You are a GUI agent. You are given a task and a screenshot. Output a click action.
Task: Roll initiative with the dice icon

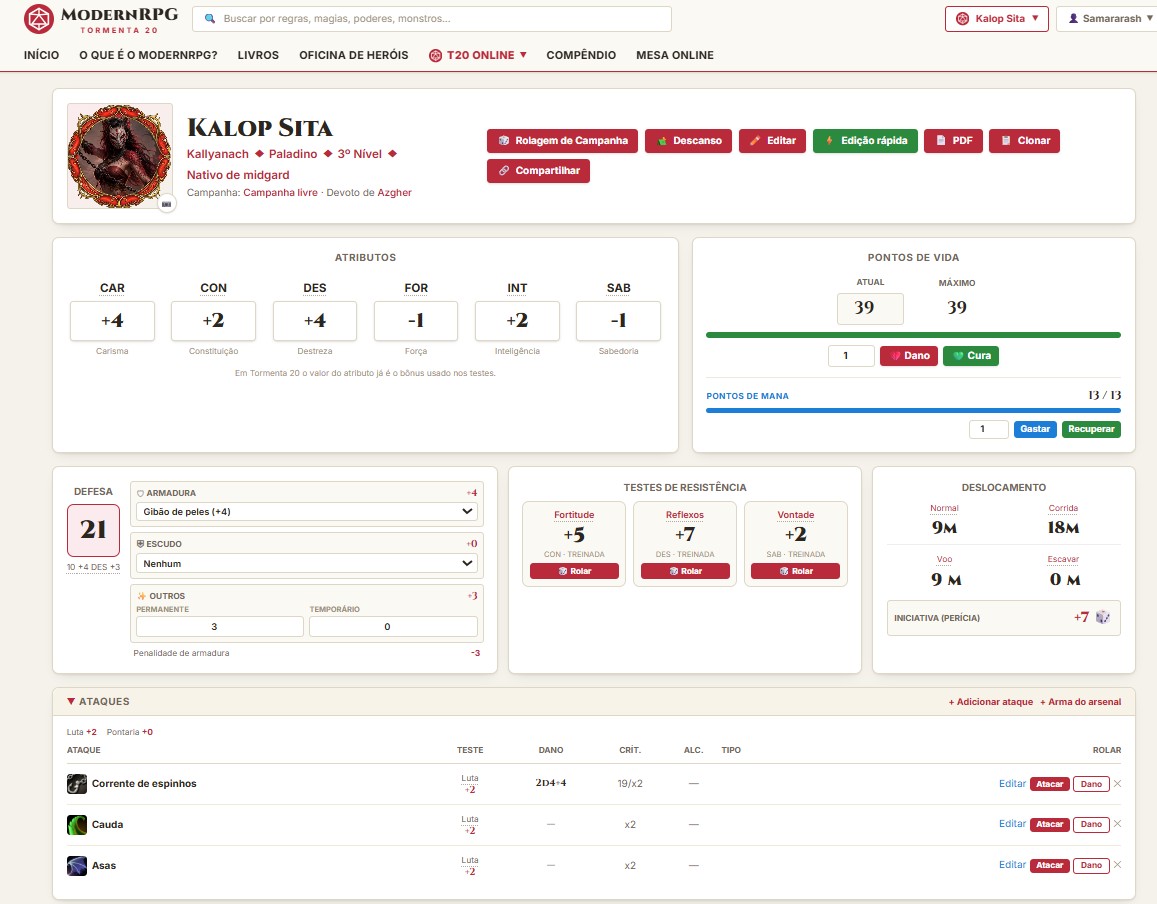pos(1102,617)
